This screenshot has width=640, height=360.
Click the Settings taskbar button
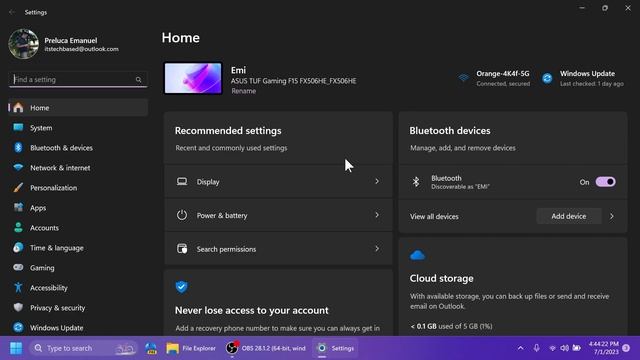tap(336, 348)
